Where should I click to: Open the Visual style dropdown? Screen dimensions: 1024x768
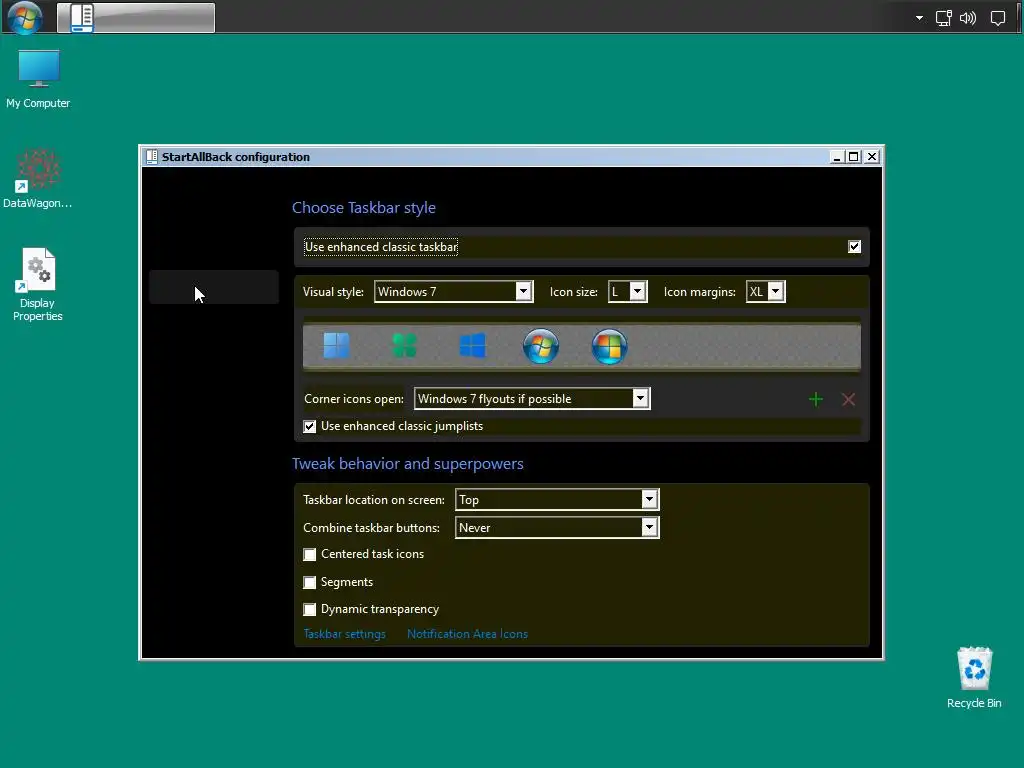454,292
